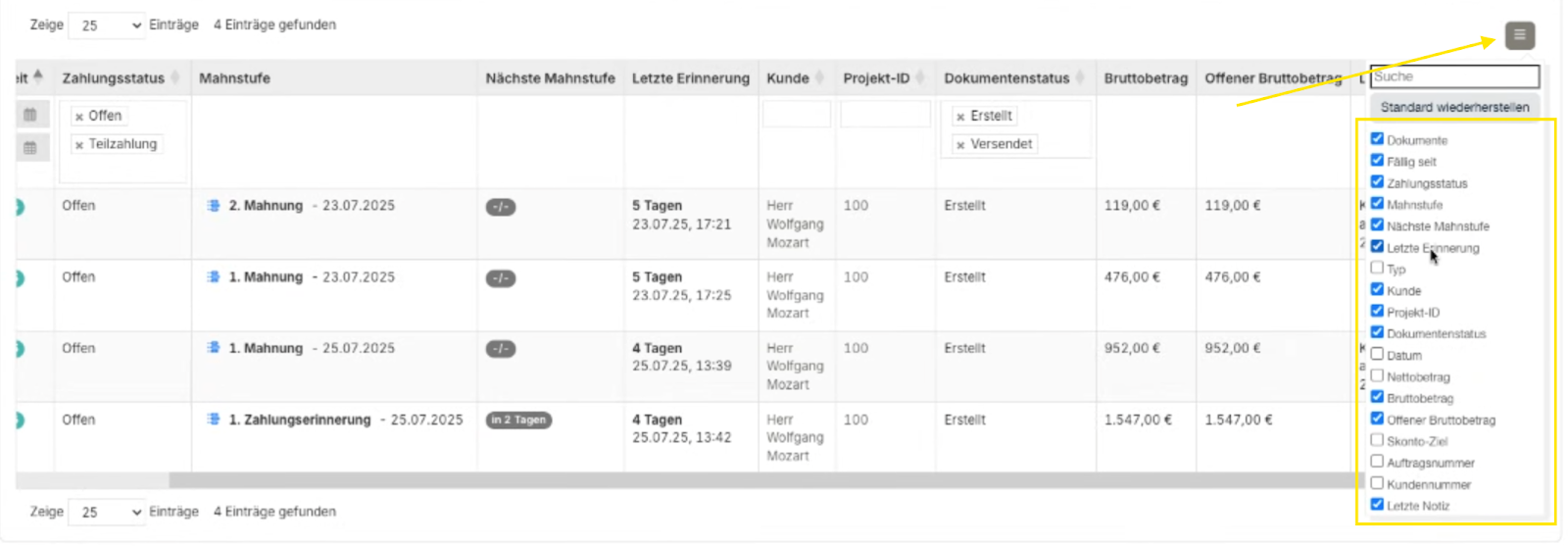Open the '2. Mahnung' entry link
Image resolution: width=1568 pixels, height=546 pixels.
coord(266,206)
